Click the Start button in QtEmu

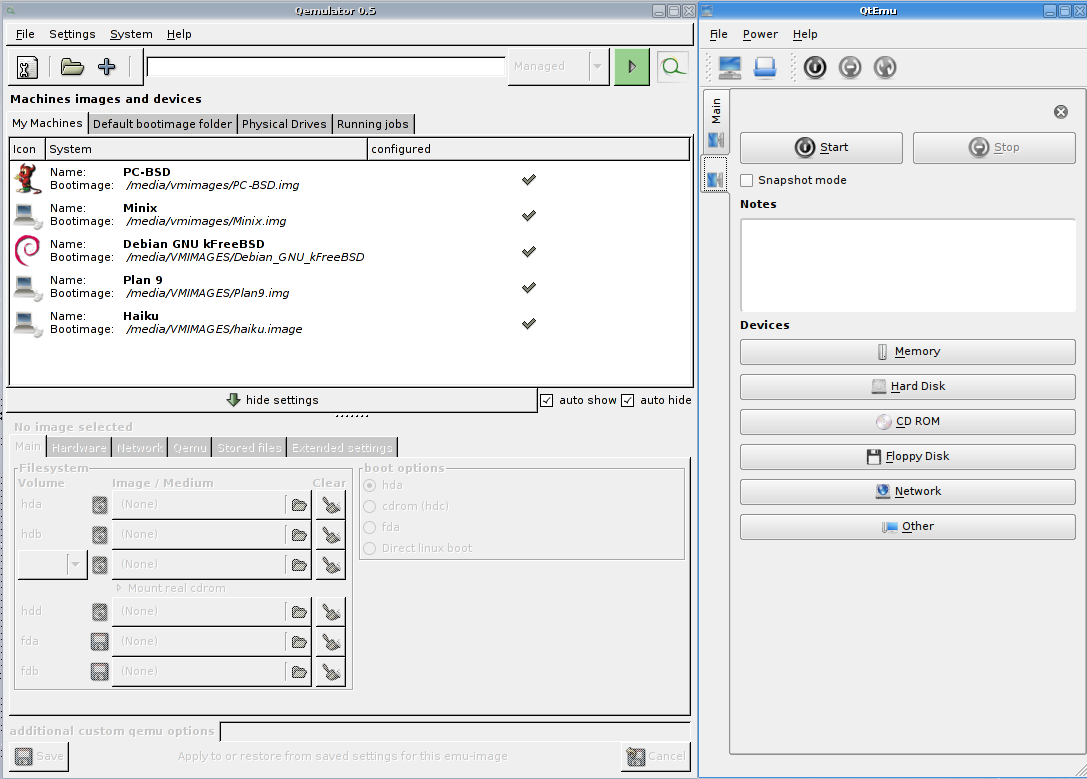coord(821,148)
